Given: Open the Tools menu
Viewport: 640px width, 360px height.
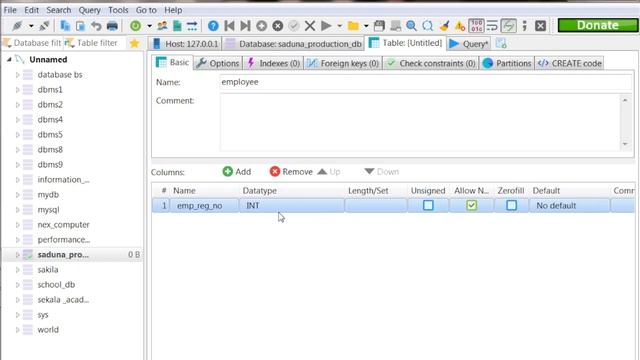Looking at the screenshot, I should click(118, 10).
